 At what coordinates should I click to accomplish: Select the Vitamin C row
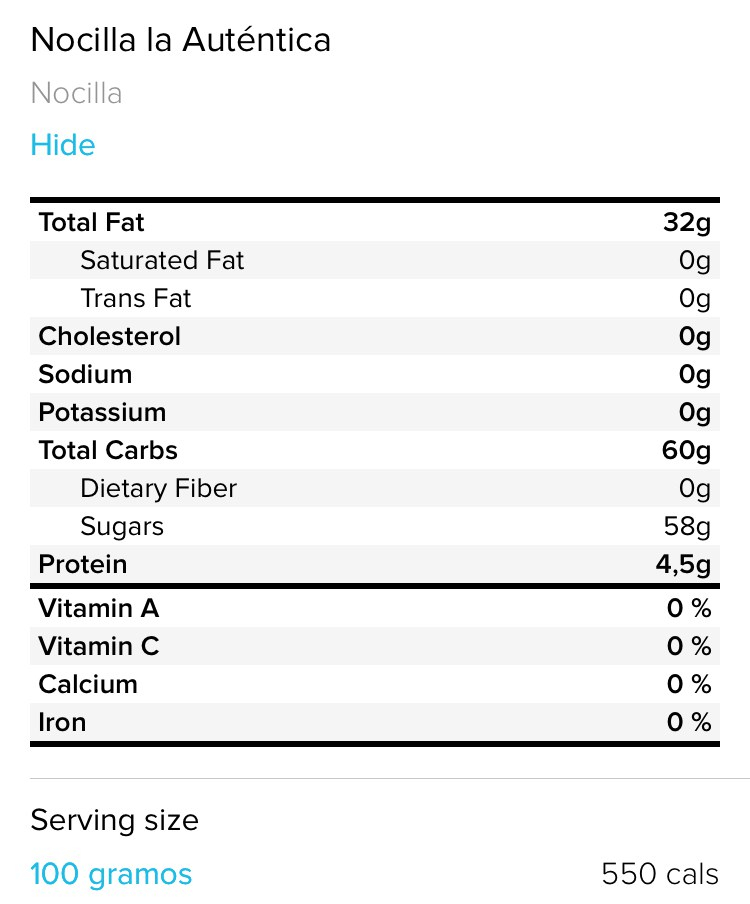374,646
